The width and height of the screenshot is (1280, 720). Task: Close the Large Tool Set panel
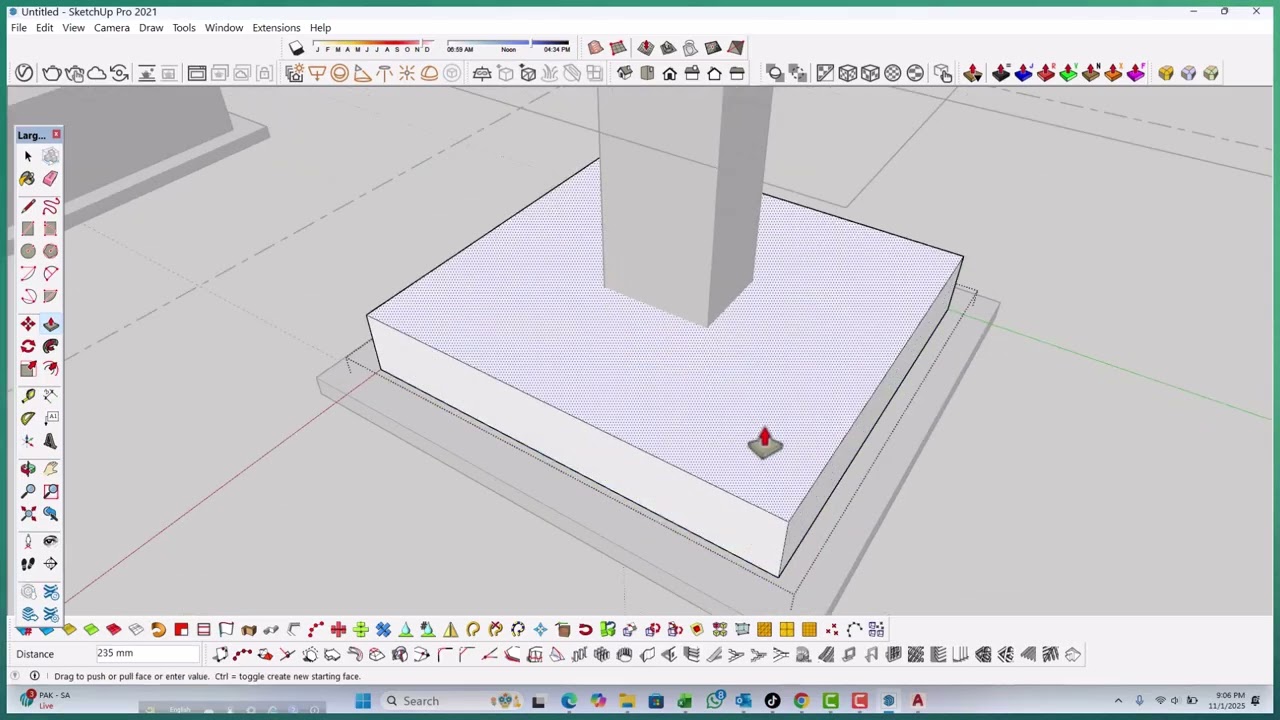click(56, 135)
